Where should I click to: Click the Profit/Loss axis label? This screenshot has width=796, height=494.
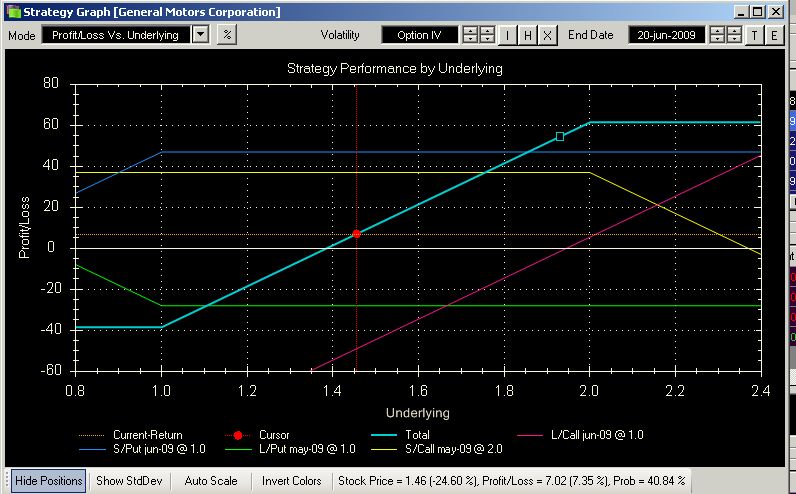pos(24,227)
